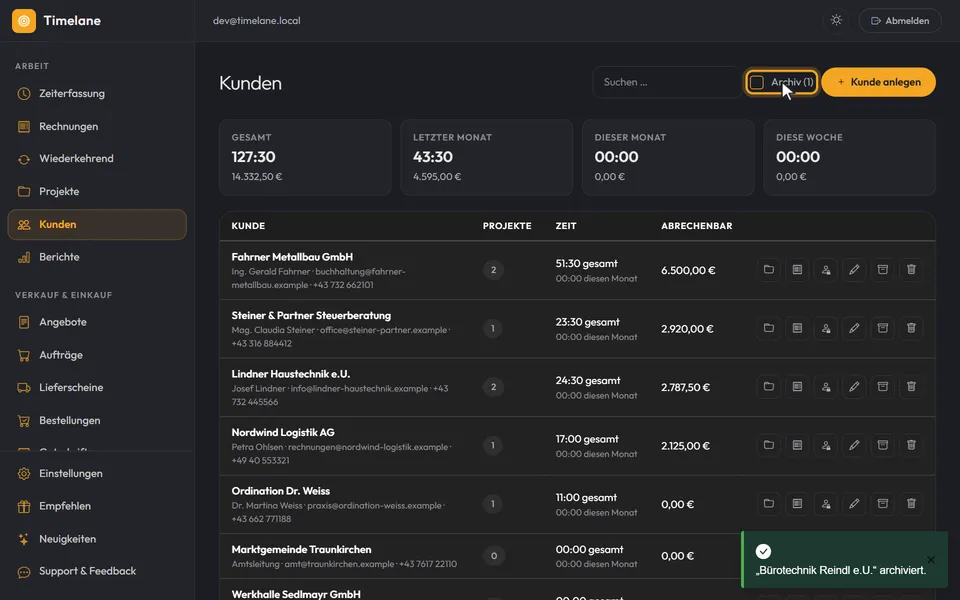Viewport: 960px width, 600px height.
Task: Edit Steiner & Partner Steuerberatung with pencil
Action: pos(854,328)
